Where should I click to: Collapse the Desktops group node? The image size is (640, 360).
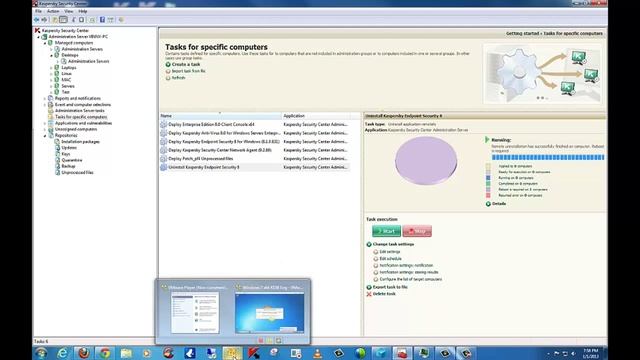51,55
